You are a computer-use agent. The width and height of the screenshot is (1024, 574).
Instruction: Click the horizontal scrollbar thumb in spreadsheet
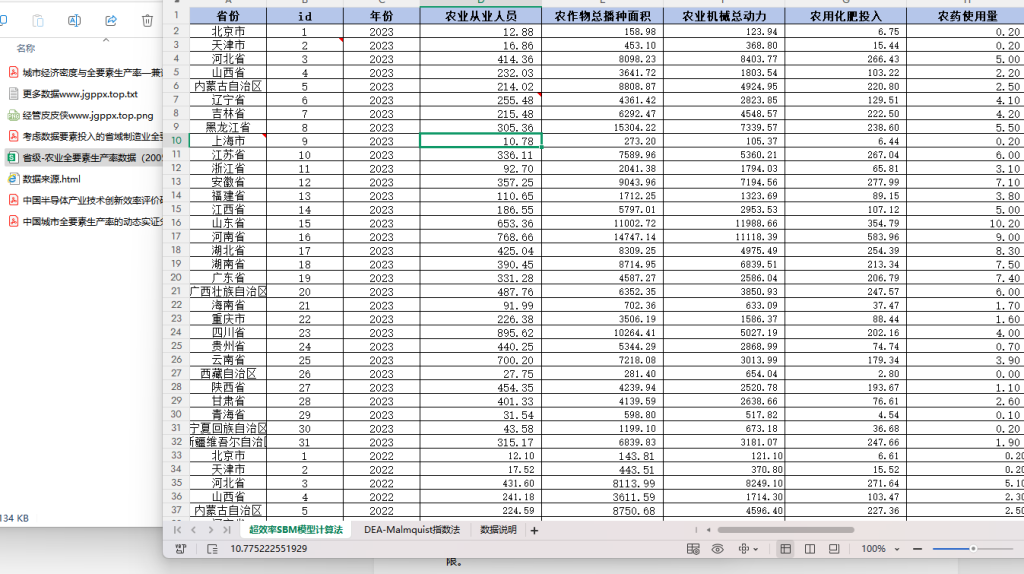[x=786, y=530]
